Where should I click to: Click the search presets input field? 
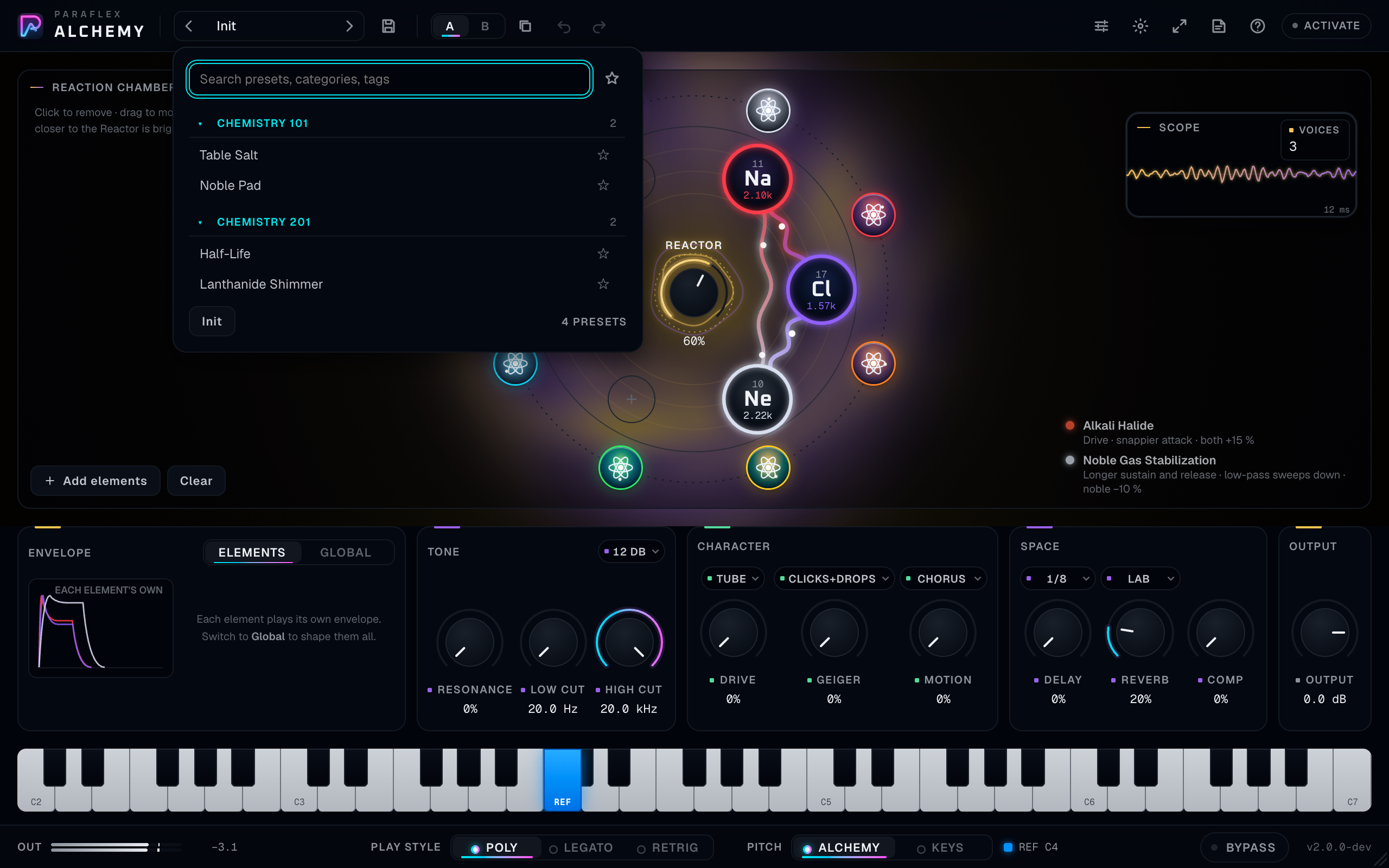click(390, 79)
